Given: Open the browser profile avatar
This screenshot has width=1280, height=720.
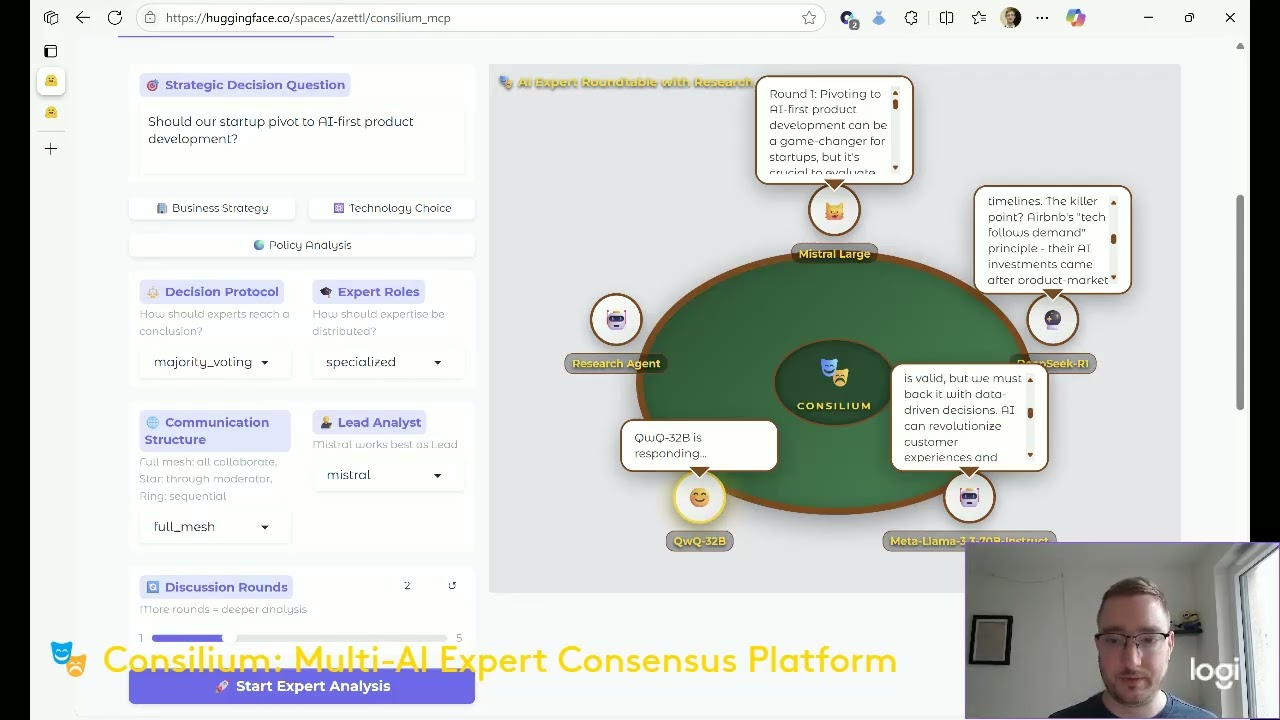Looking at the screenshot, I should pos(1010,17).
